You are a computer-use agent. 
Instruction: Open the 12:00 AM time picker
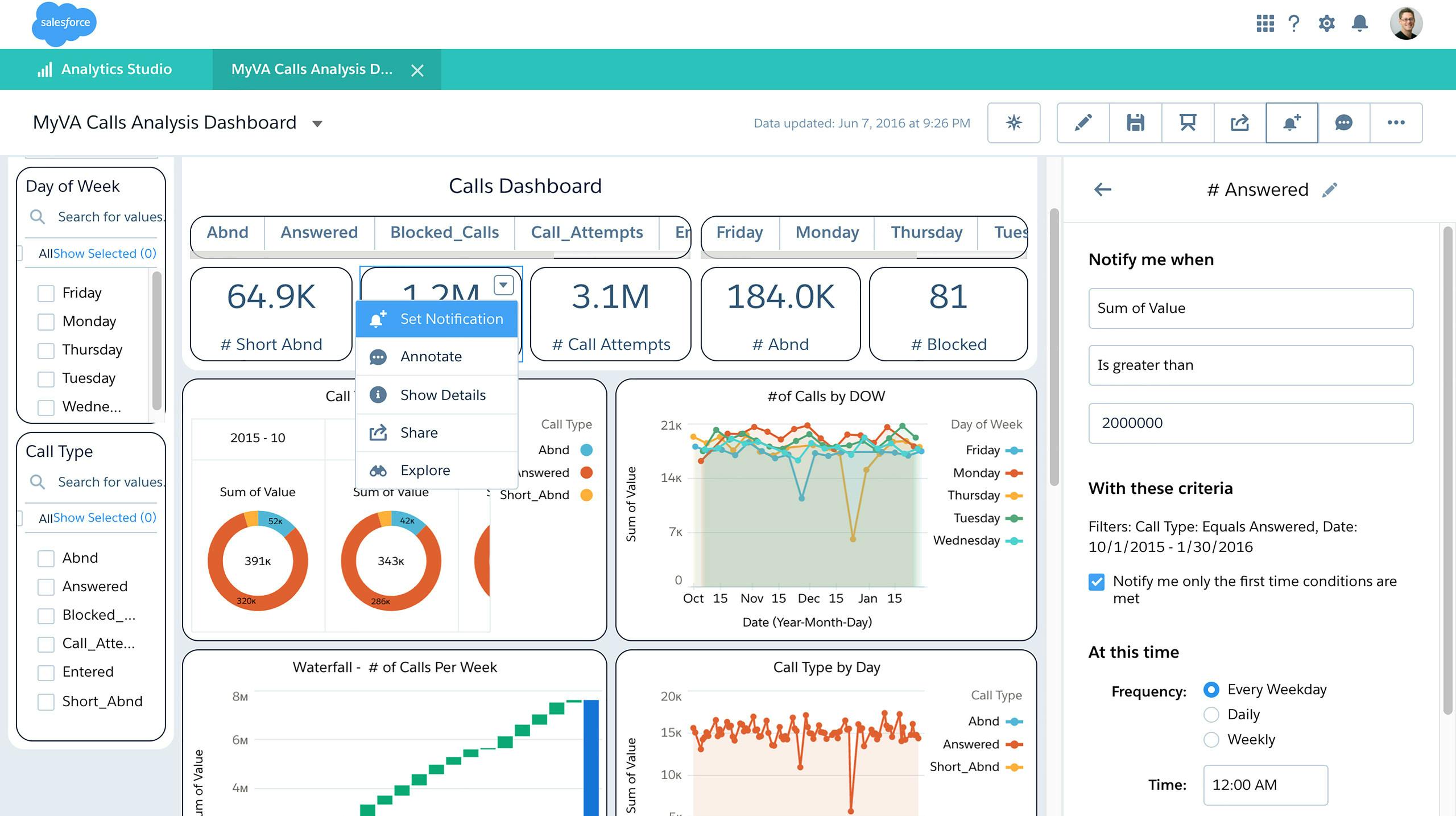click(1265, 785)
